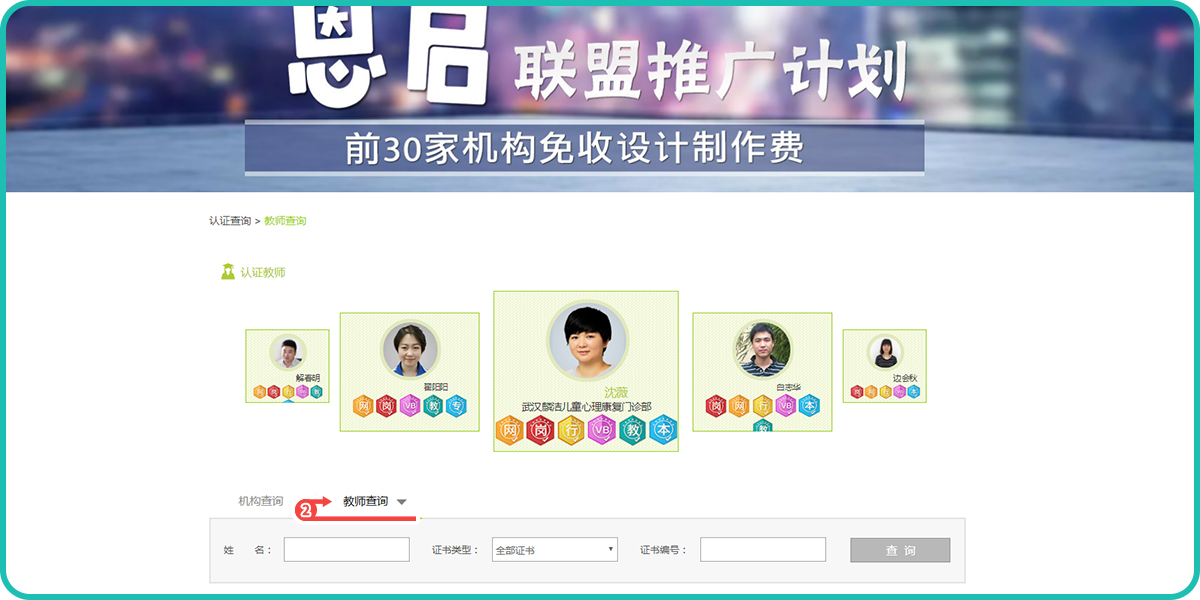Click the purple VB badge under 沈薇
1200x600 pixels.
coord(601,430)
